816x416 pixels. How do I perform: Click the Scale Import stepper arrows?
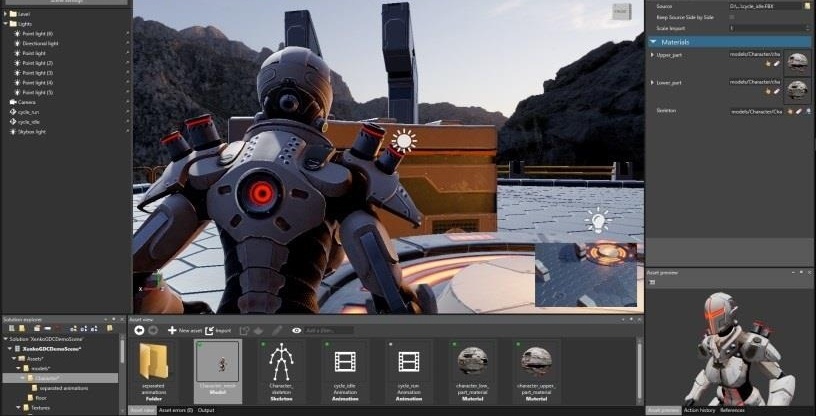tap(808, 28)
